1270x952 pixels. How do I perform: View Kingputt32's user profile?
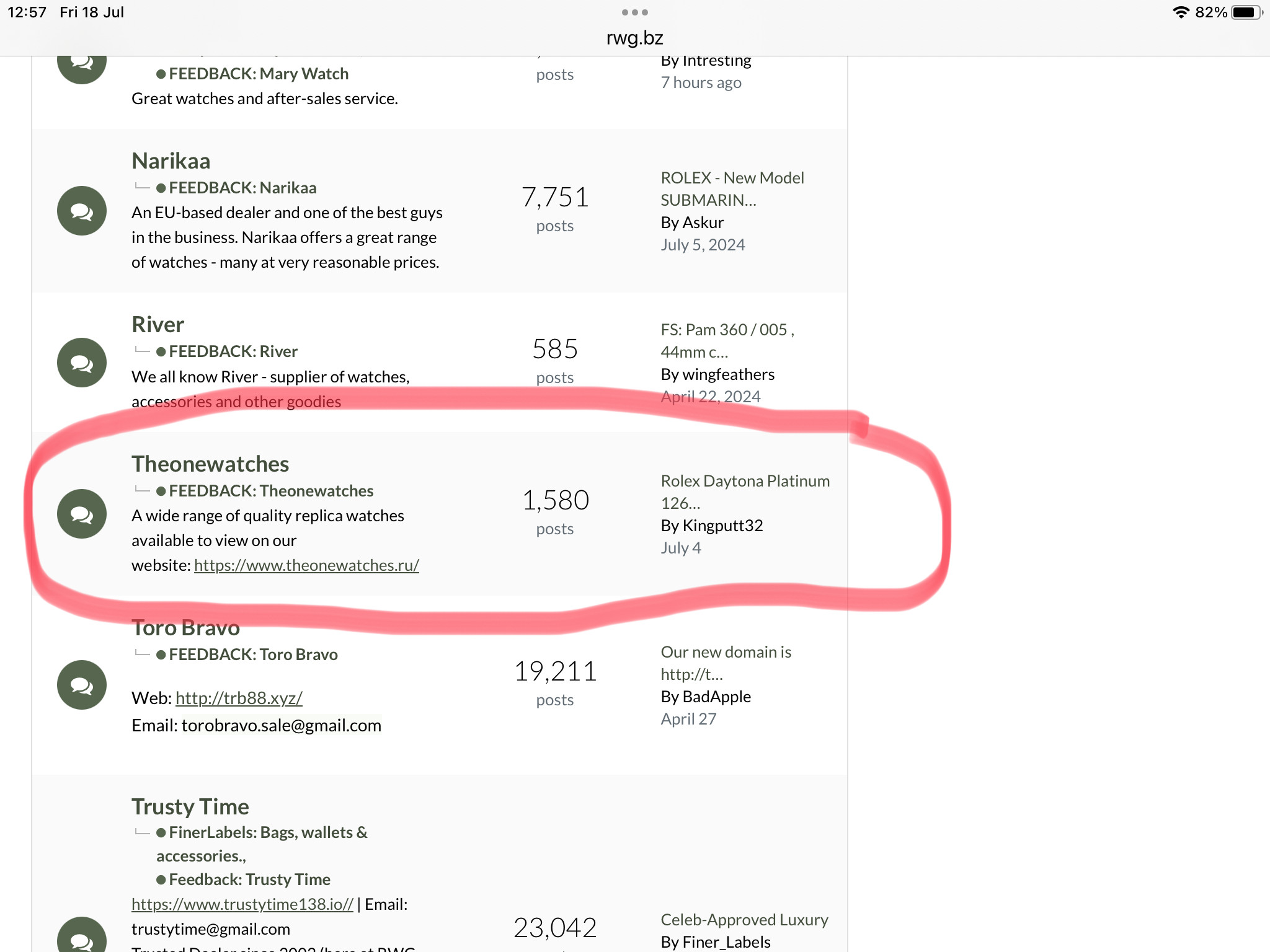[722, 526]
